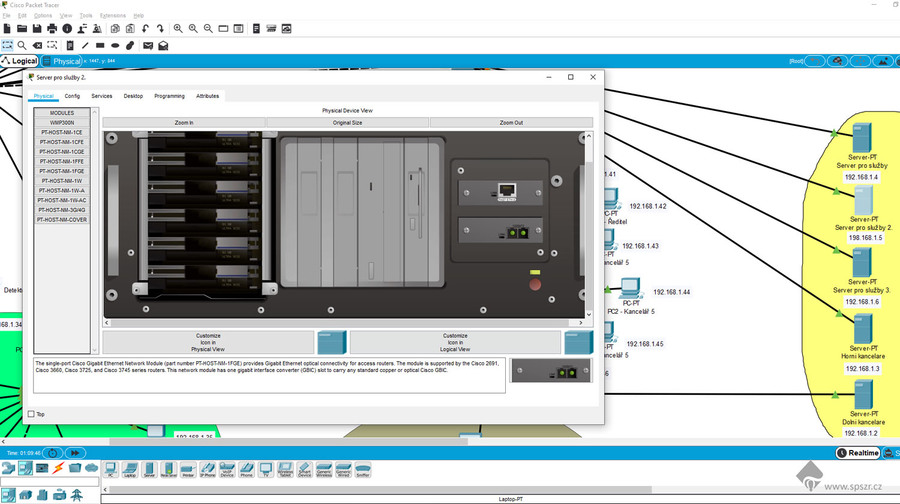Click the Original Size button
900x504 pixels.
tap(347, 122)
